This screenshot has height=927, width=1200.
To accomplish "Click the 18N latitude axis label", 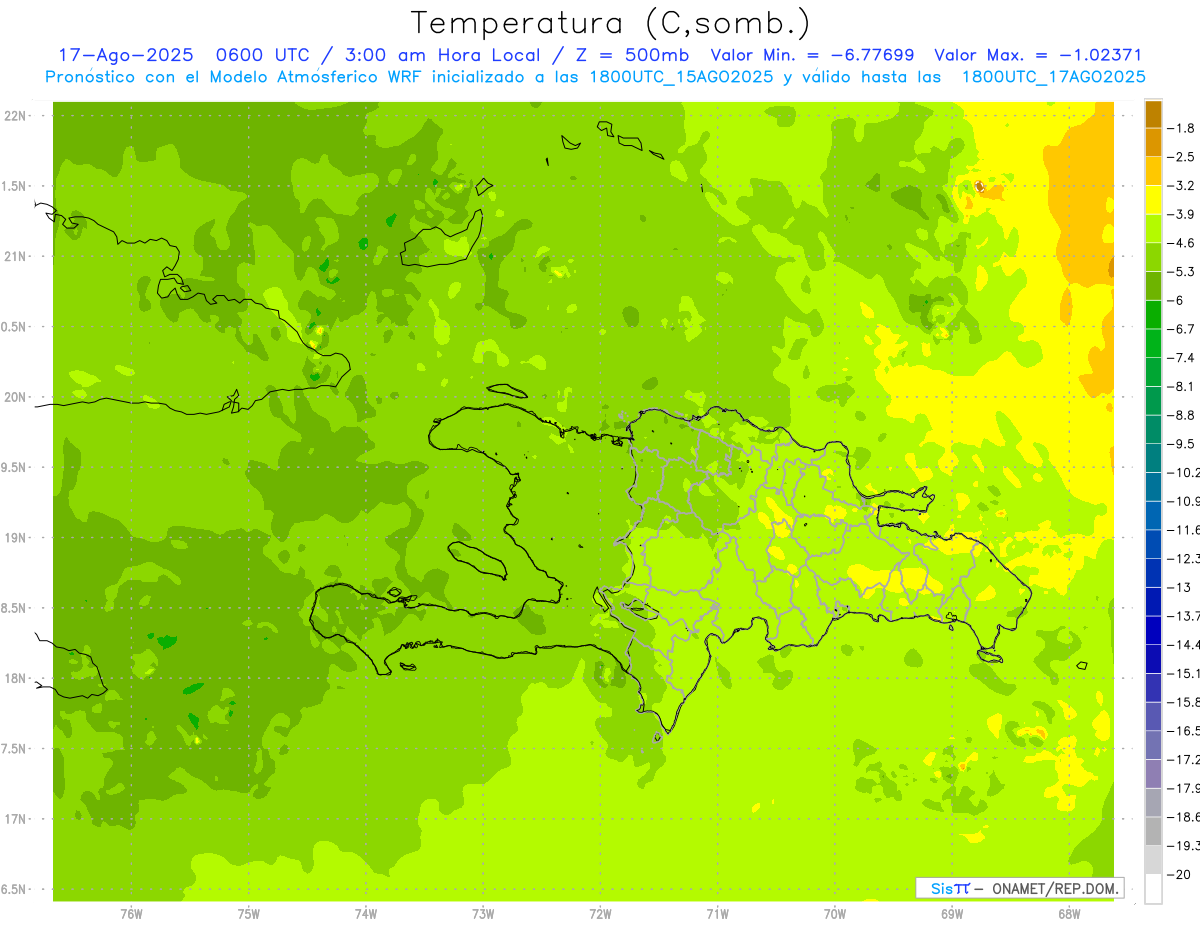I will click(15, 678).
